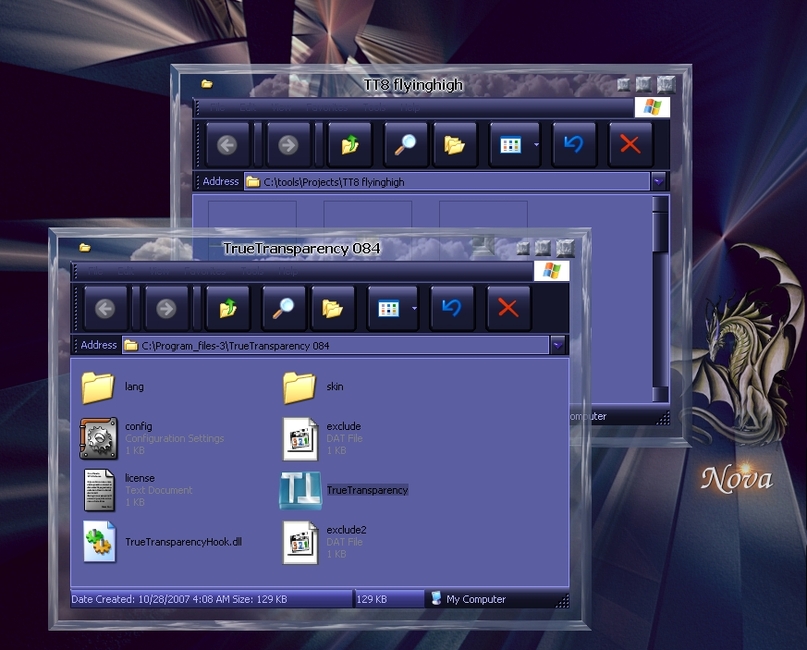This screenshot has width=807, height=650.
Task: Click address field showing C:\Program_files-3\TrueTransparency 084
Action: (x=336, y=345)
